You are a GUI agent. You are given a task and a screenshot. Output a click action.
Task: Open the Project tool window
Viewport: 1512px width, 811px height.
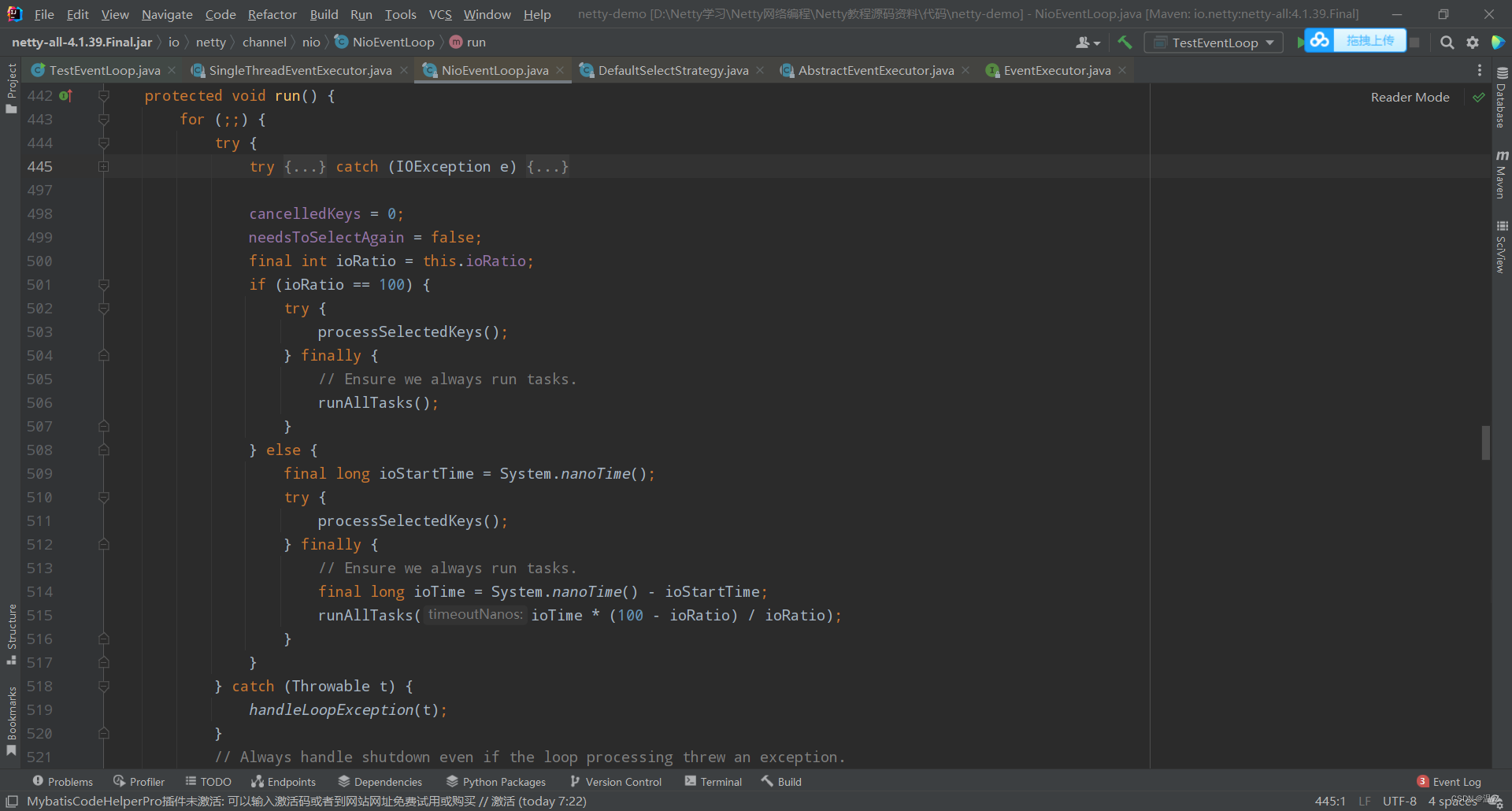pyautogui.click(x=11, y=88)
